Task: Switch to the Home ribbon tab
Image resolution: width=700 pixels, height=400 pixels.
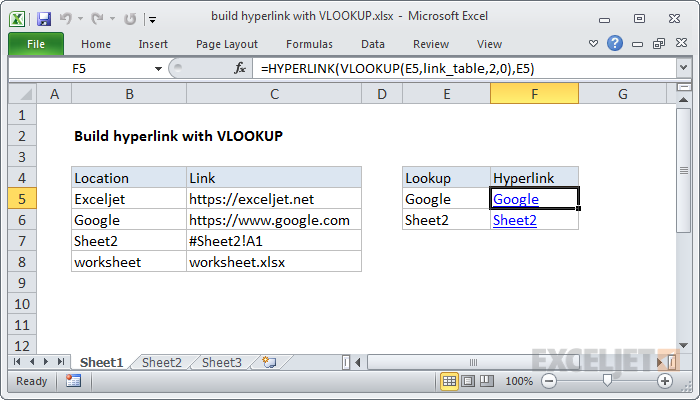Action: (96, 44)
